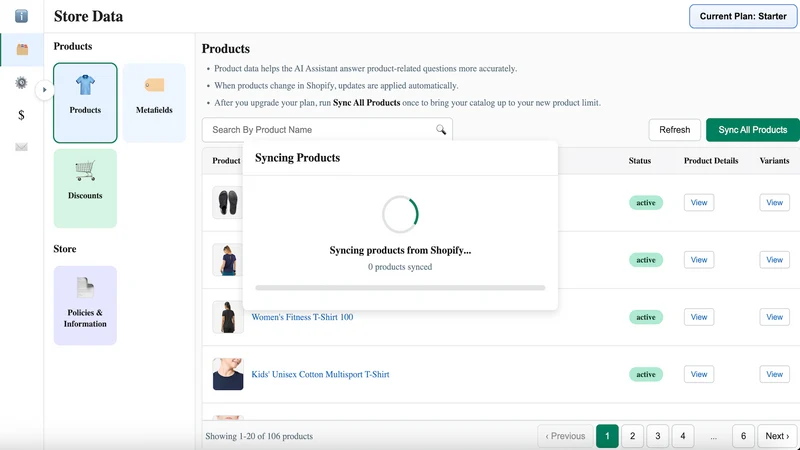View variants for Women's Fitness T-Shirt 100
800x450 pixels.
(x=774, y=317)
